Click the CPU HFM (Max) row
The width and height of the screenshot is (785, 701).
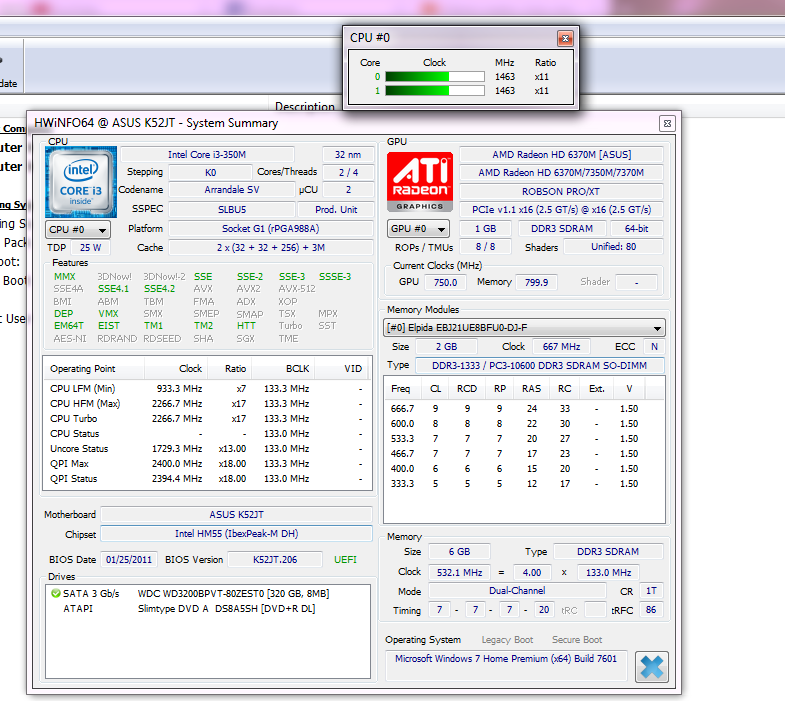[x=207, y=404]
